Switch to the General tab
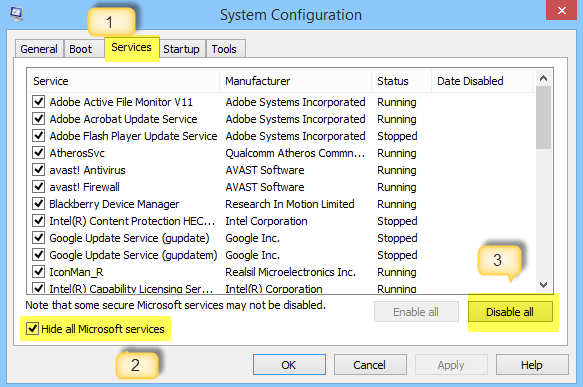Viewport: 583px width, 387px height. pyautogui.click(x=39, y=49)
